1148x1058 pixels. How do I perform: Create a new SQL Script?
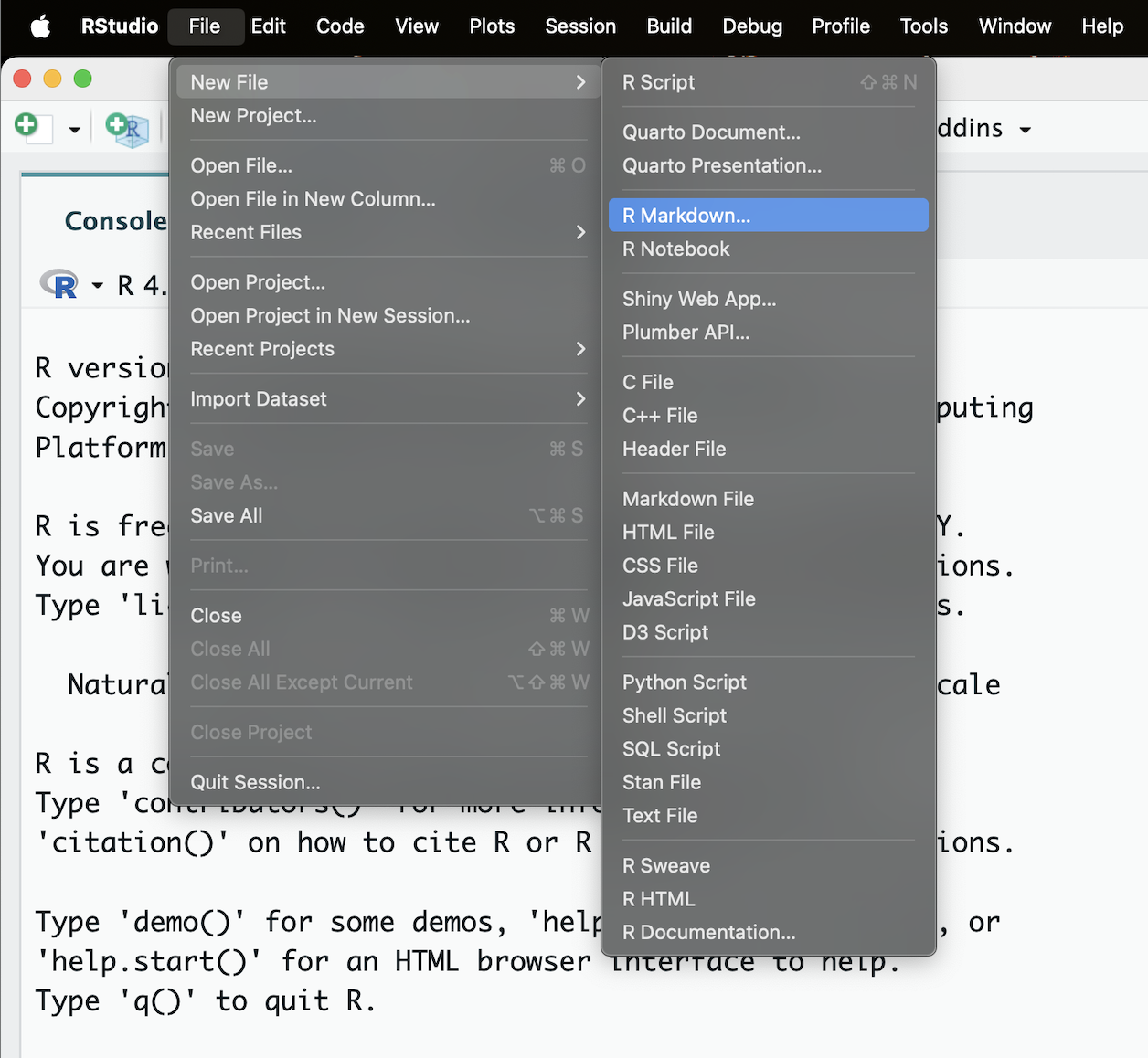click(x=769, y=749)
